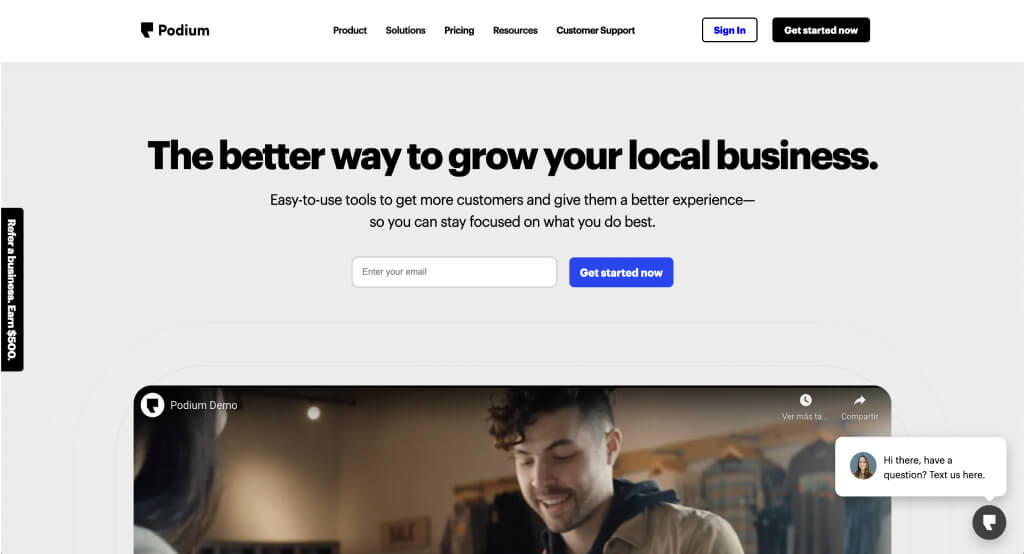Click the agent avatar in chat bubble
The image size is (1024, 554).
coord(863,466)
